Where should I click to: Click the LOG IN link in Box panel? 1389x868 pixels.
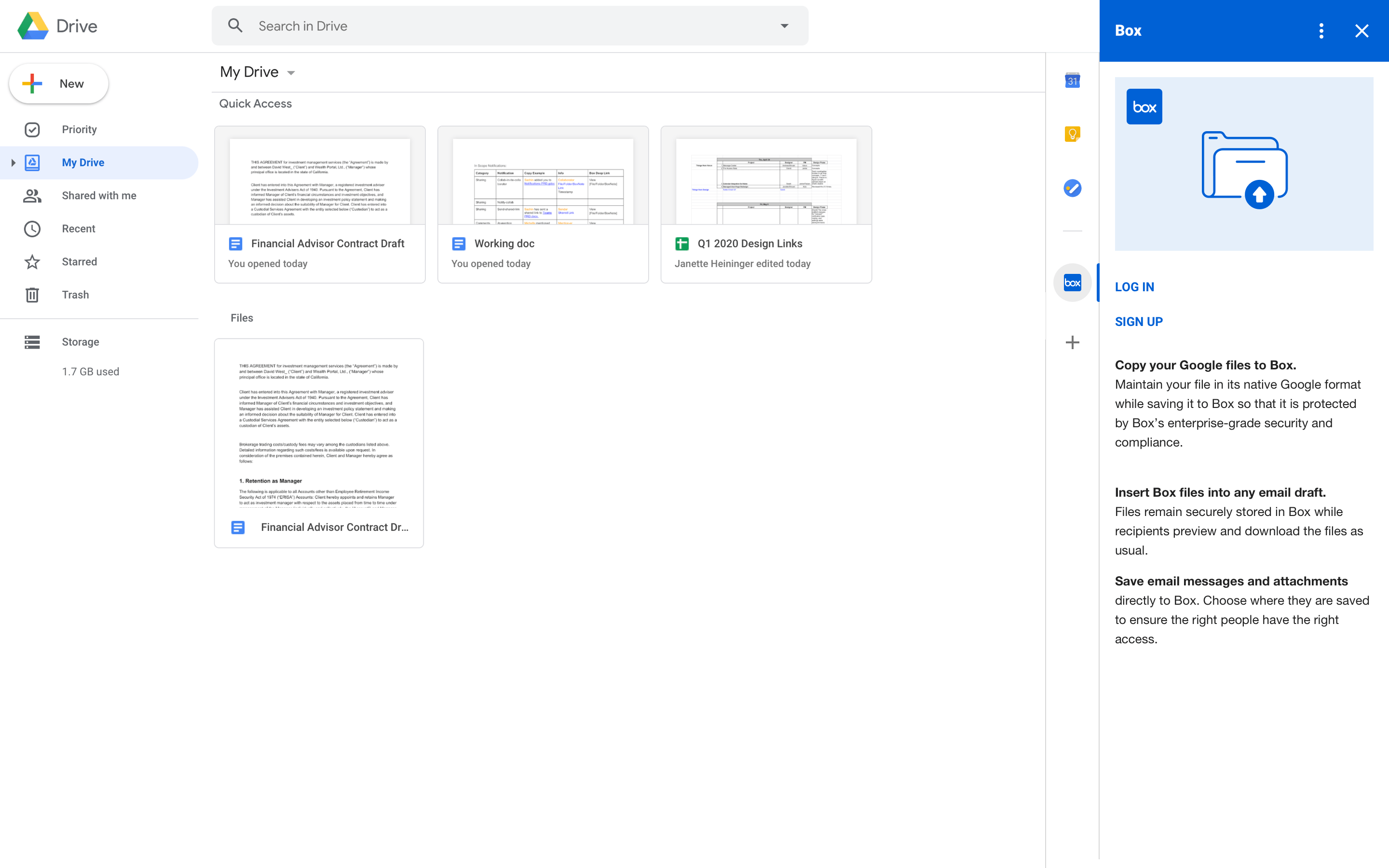click(x=1135, y=286)
